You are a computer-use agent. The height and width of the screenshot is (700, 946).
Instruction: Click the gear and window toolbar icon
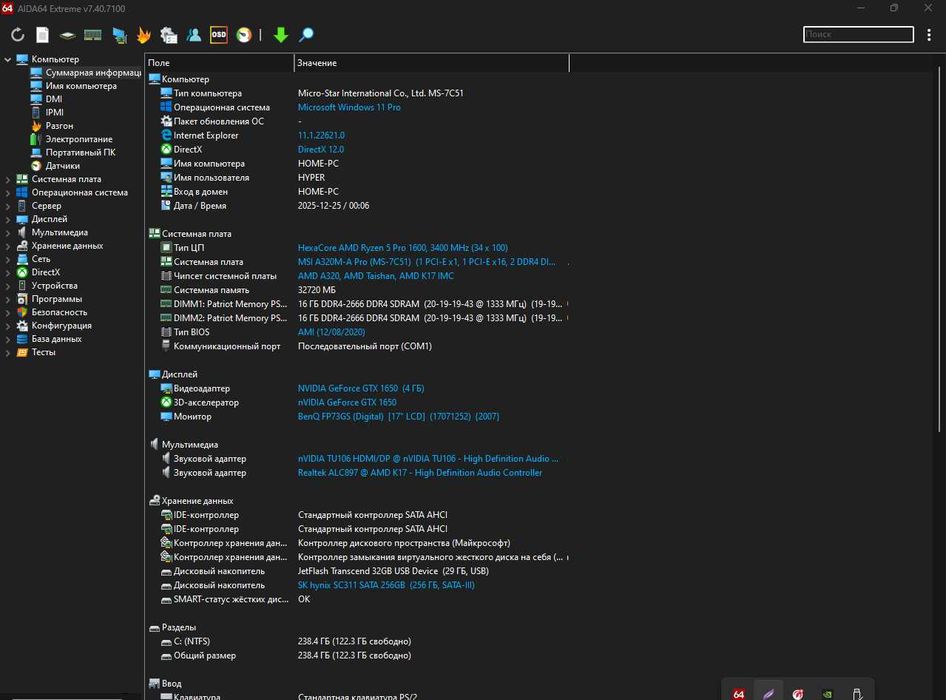point(168,35)
